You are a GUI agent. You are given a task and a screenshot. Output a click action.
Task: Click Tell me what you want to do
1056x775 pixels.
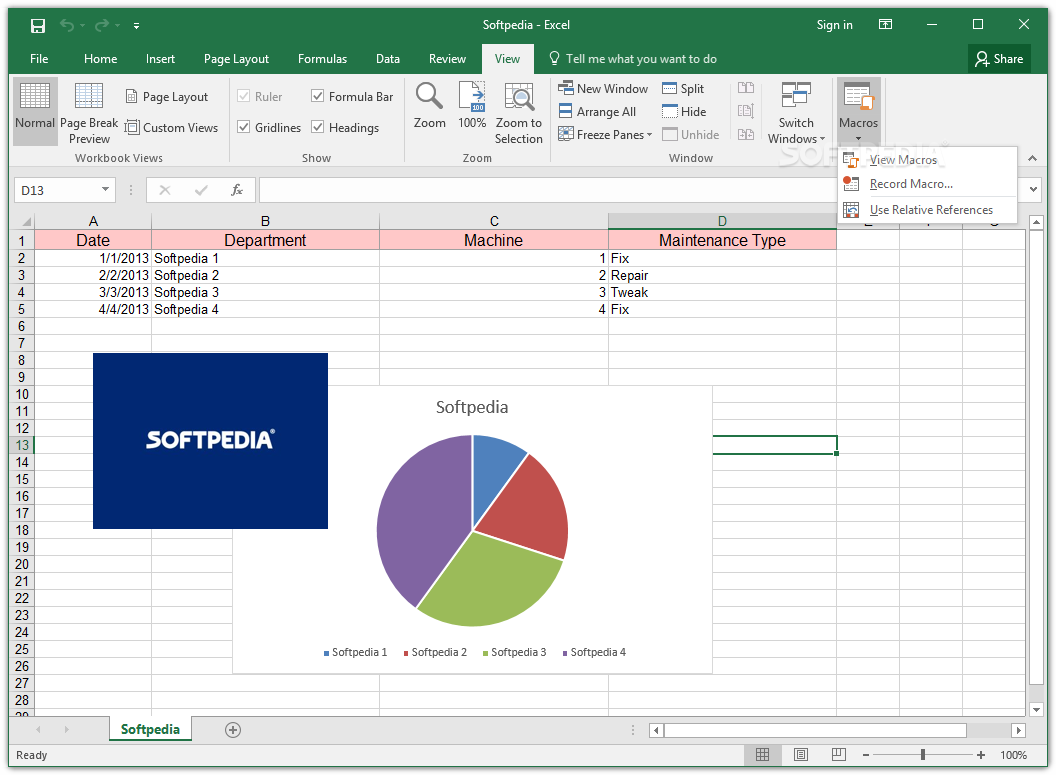pyautogui.click(x=633, y=59)
